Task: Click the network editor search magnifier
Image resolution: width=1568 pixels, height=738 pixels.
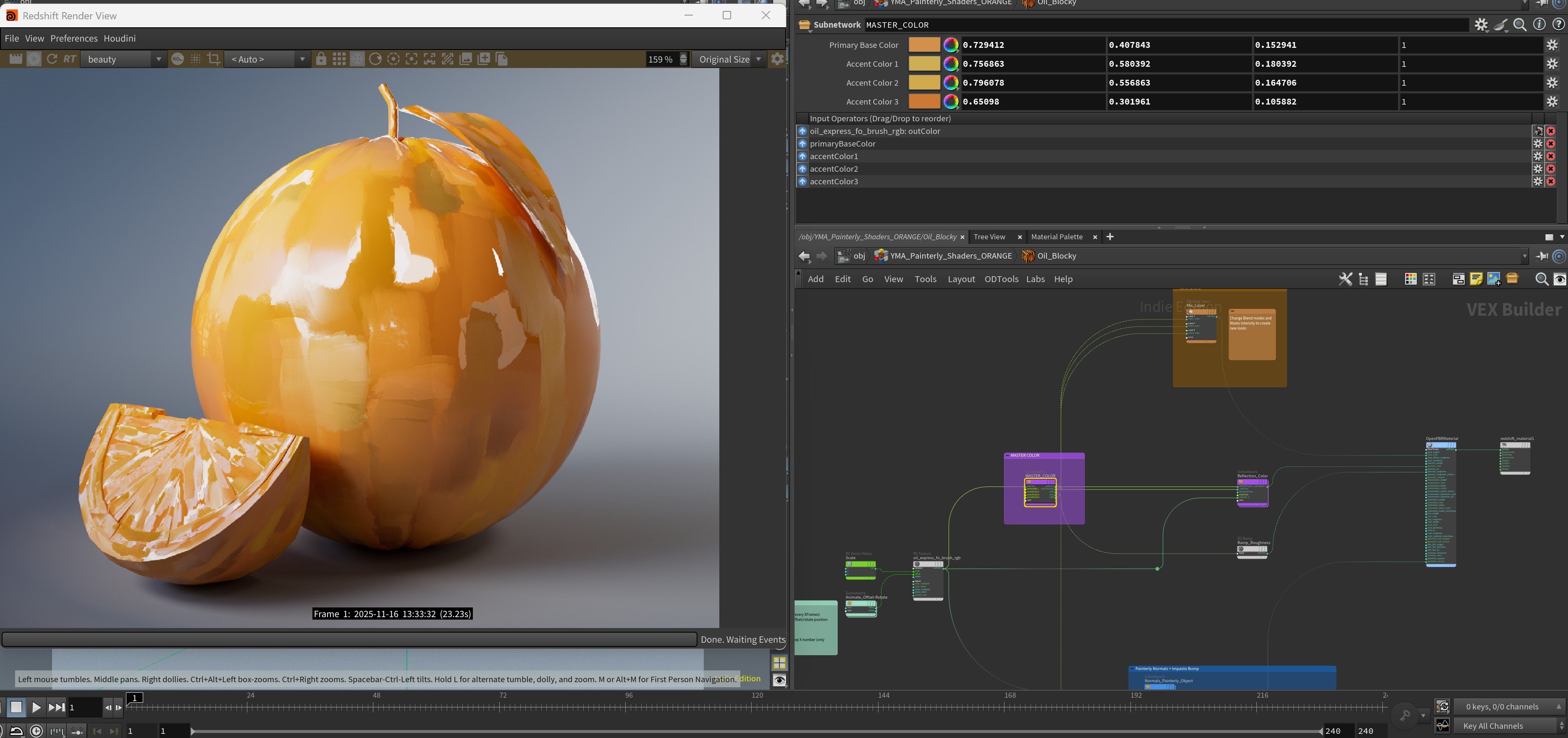Action: (x=1541, y=279)
